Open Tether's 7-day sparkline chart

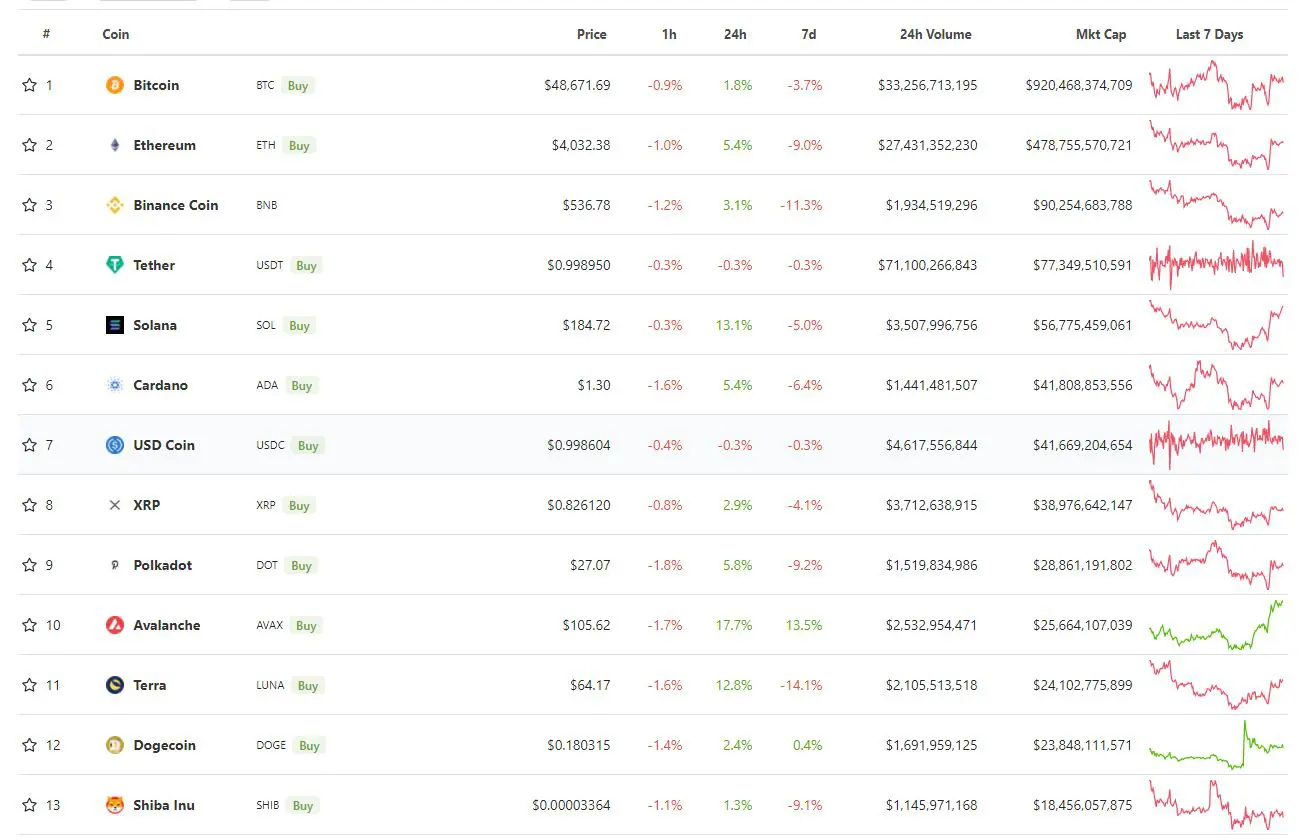(x=1217, y=265)
